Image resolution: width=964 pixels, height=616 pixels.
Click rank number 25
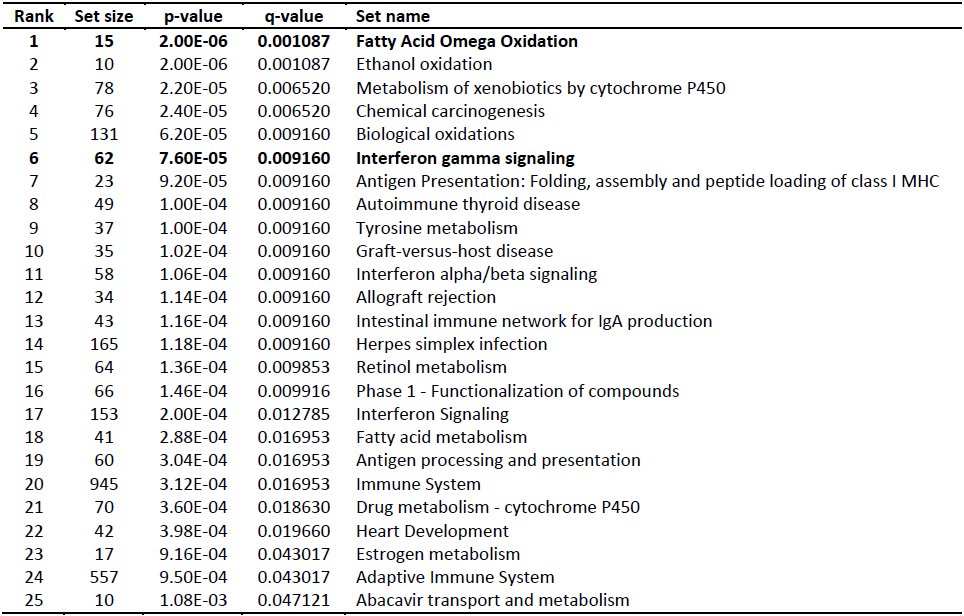(34, 600)
